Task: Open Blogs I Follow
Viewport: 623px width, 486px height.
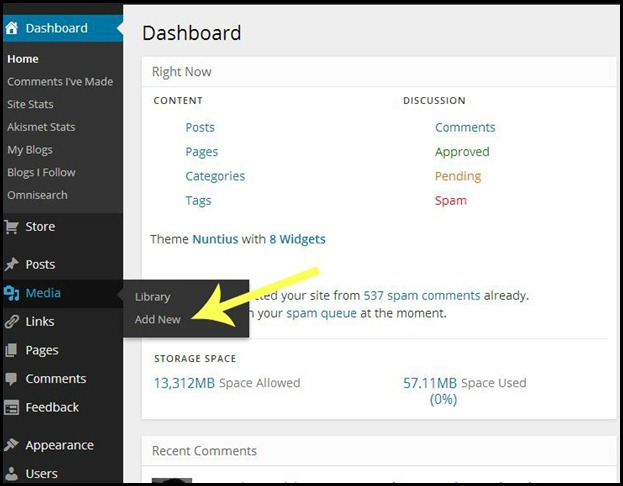Action: pyautogui.click(x=41, y=172)
